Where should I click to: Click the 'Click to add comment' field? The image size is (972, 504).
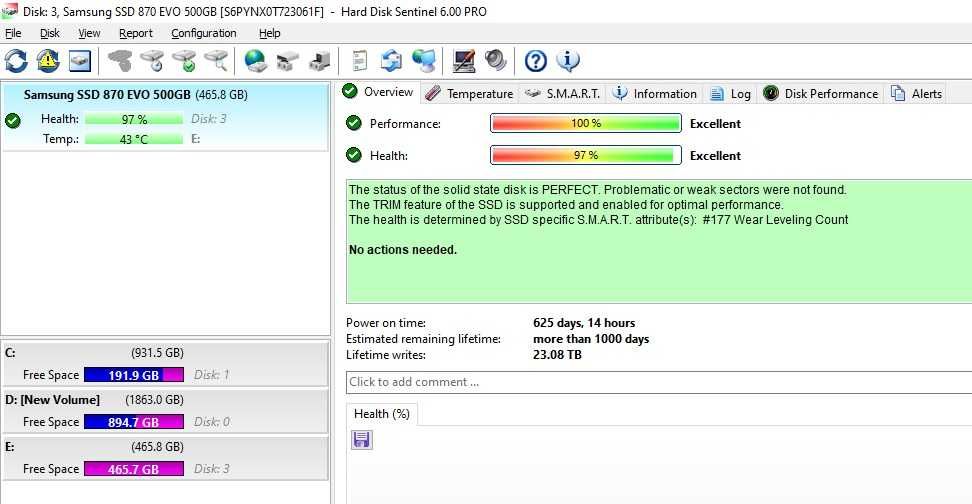(659, 382)
